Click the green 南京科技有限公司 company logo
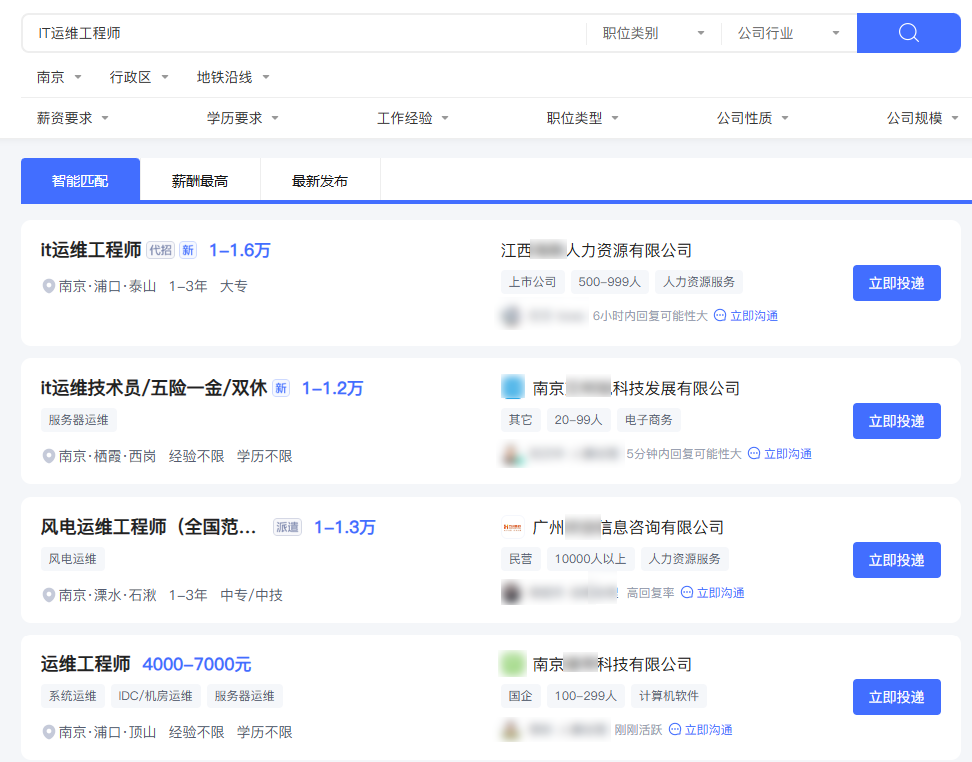Image resolution: width=972 pixels, height=762 pixels. [512, 664]
